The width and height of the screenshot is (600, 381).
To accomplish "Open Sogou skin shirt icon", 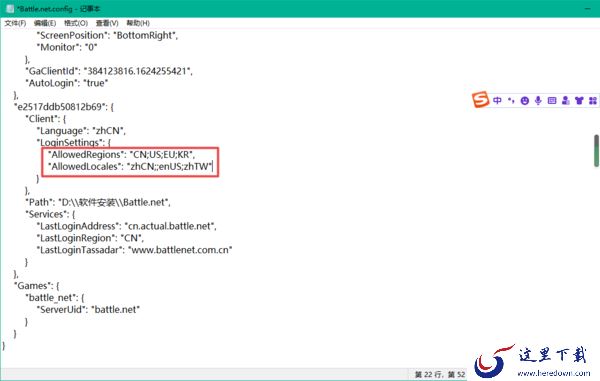I will tap(579, 101).
